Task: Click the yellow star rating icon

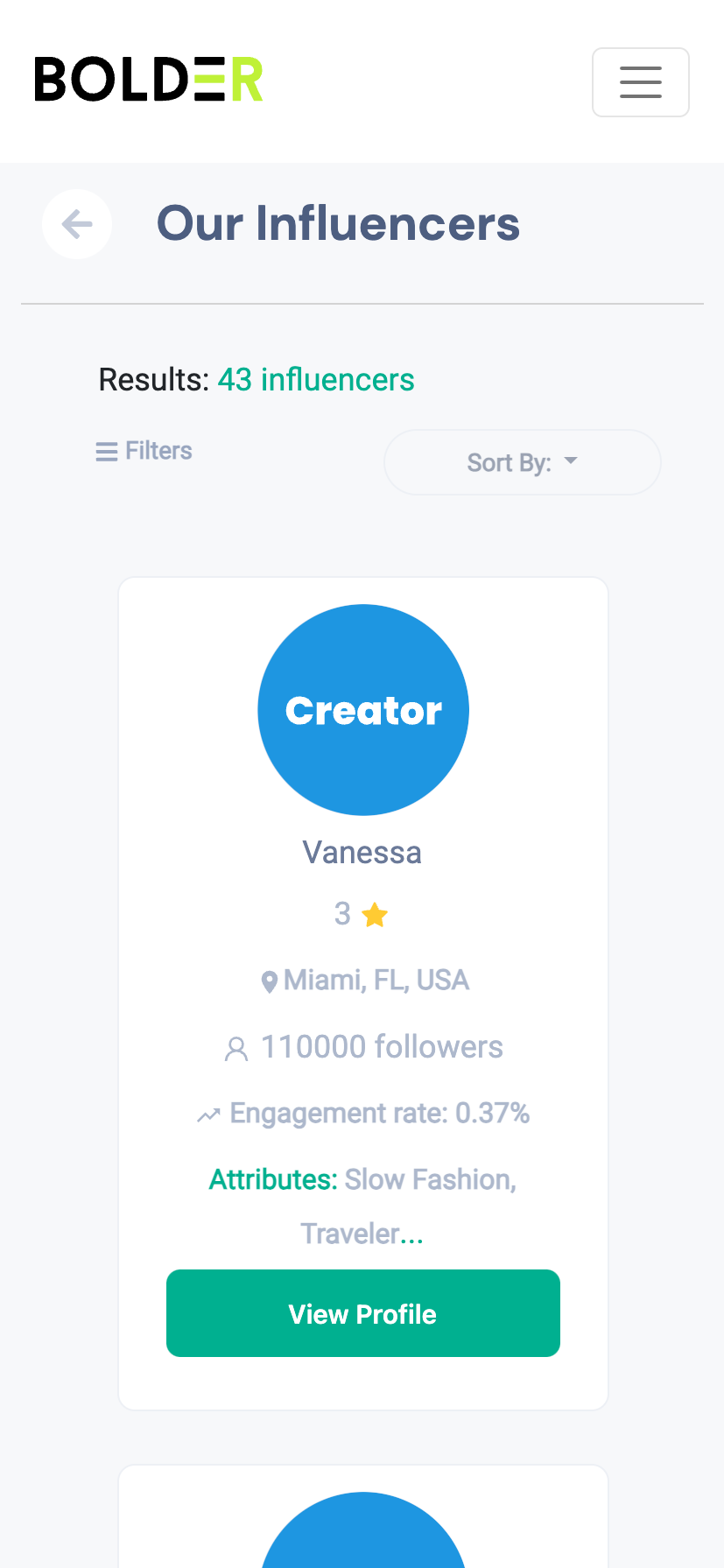Action: pyautogui.click(x=375, y=915)
